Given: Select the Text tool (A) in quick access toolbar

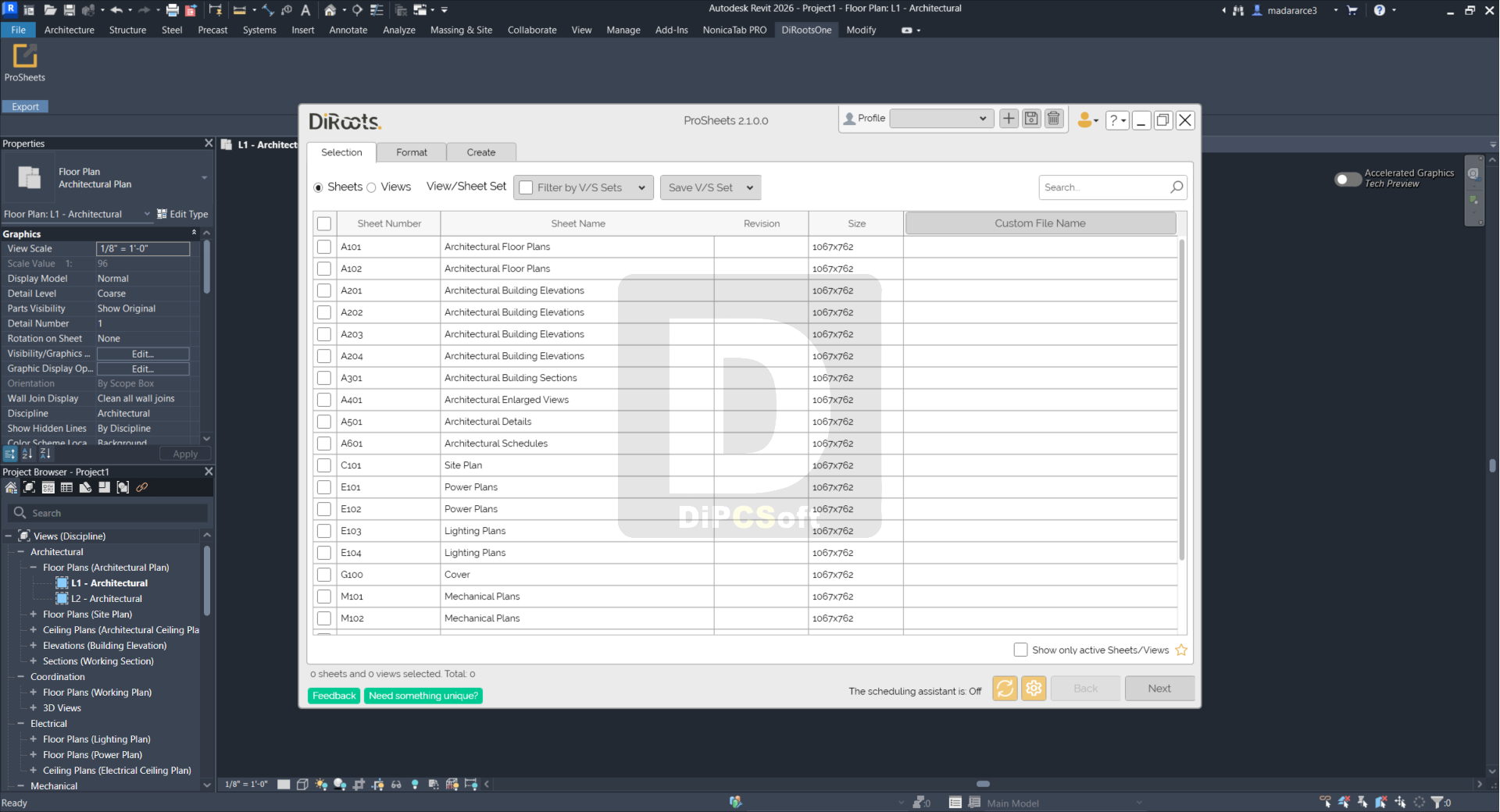Looking at the screenshot, I should click(305, 10).
